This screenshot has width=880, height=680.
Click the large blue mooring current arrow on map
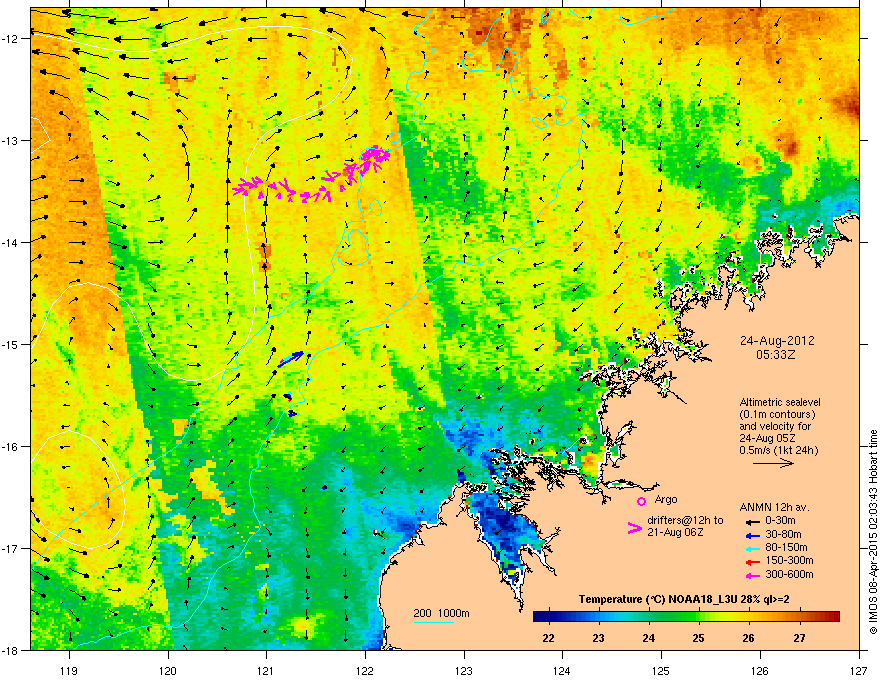click(291, 359)
